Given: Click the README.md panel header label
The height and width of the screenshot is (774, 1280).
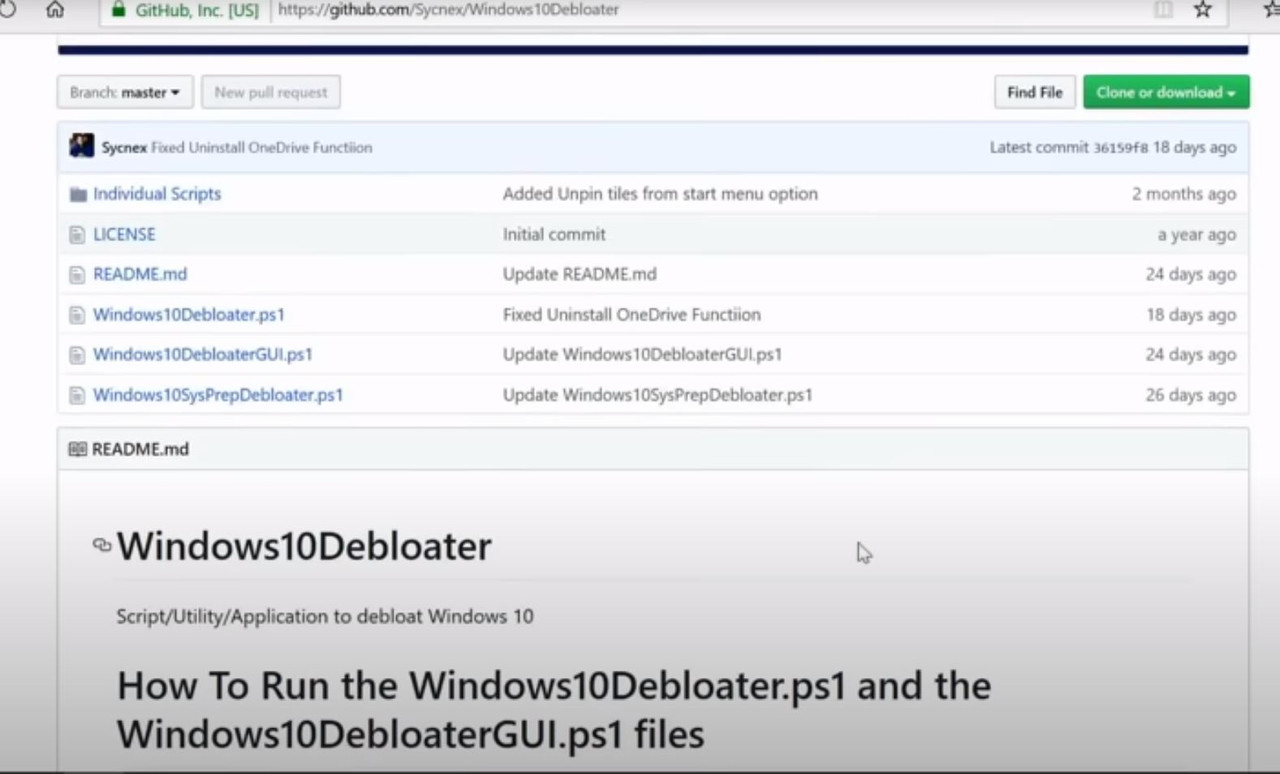Looking at the screenshot, I should (x=140, y=449).
